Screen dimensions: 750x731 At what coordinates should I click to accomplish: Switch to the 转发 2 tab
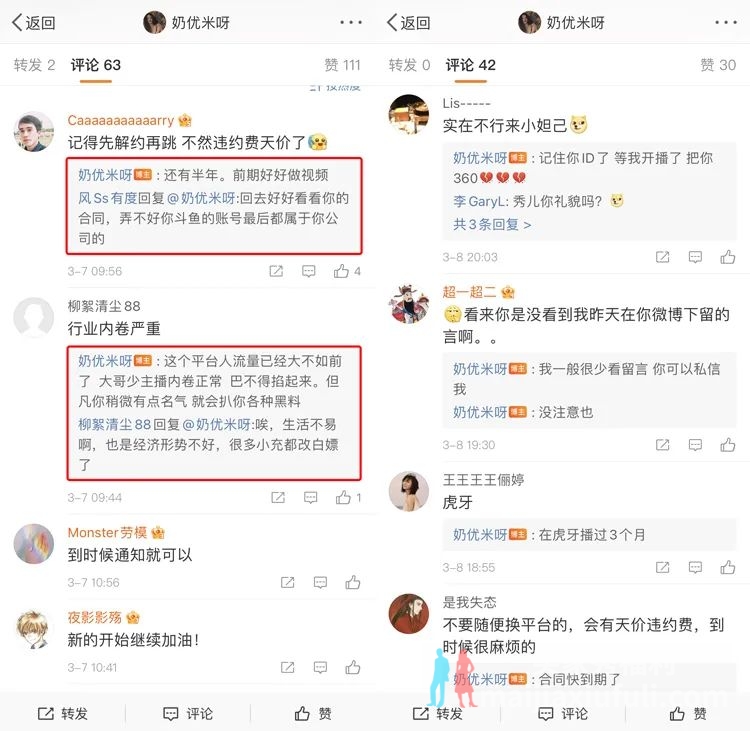pos(34,65)
